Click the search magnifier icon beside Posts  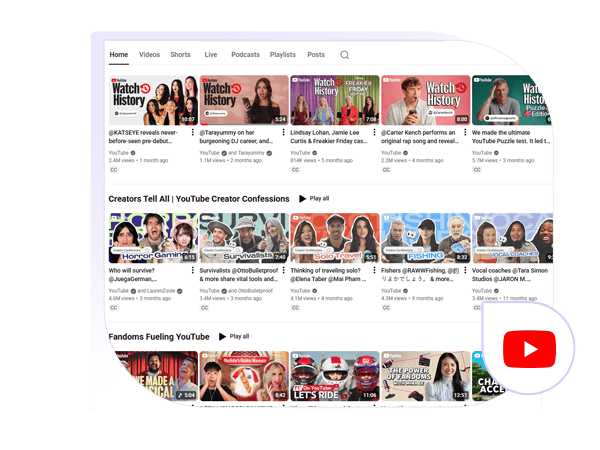[345, 55]
